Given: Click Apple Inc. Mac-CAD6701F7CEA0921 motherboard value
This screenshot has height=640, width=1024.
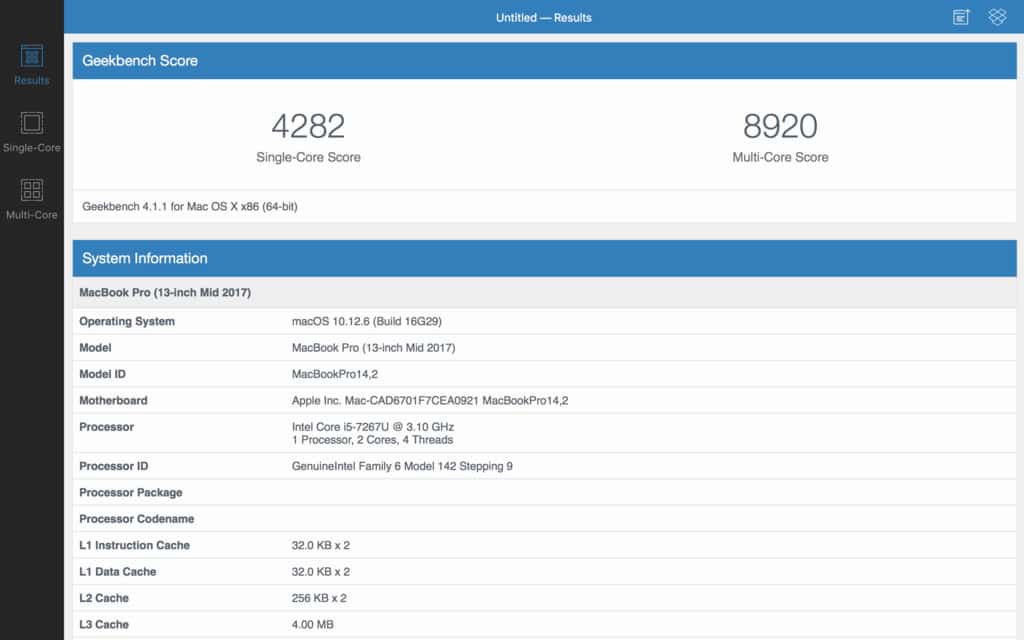Looking at the screenshot, I should coord(430,400).
